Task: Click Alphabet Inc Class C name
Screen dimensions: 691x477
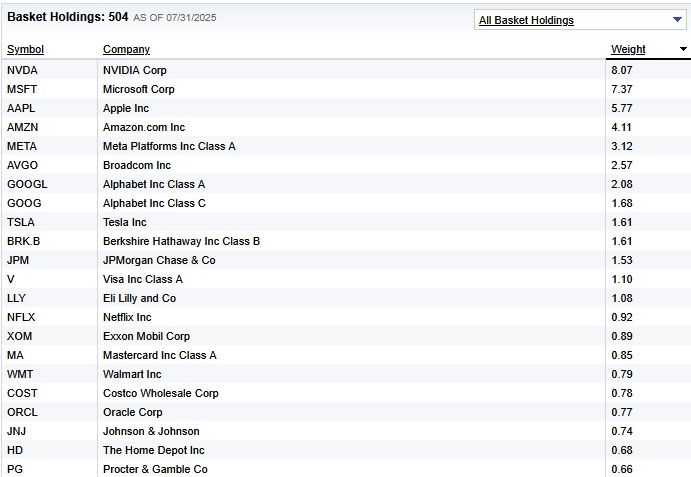Action: (x=154, y=203)
